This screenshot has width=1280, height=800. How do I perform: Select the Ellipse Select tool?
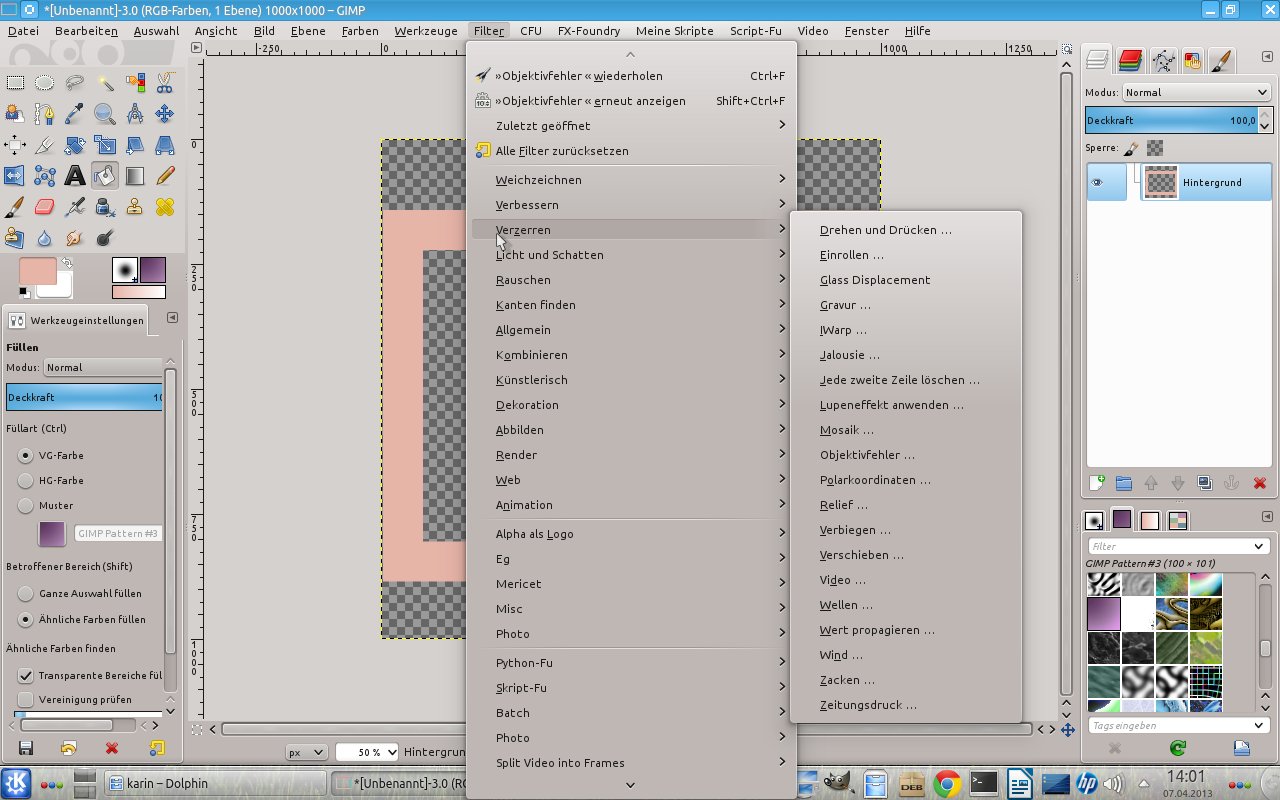[x=45, y=83]
